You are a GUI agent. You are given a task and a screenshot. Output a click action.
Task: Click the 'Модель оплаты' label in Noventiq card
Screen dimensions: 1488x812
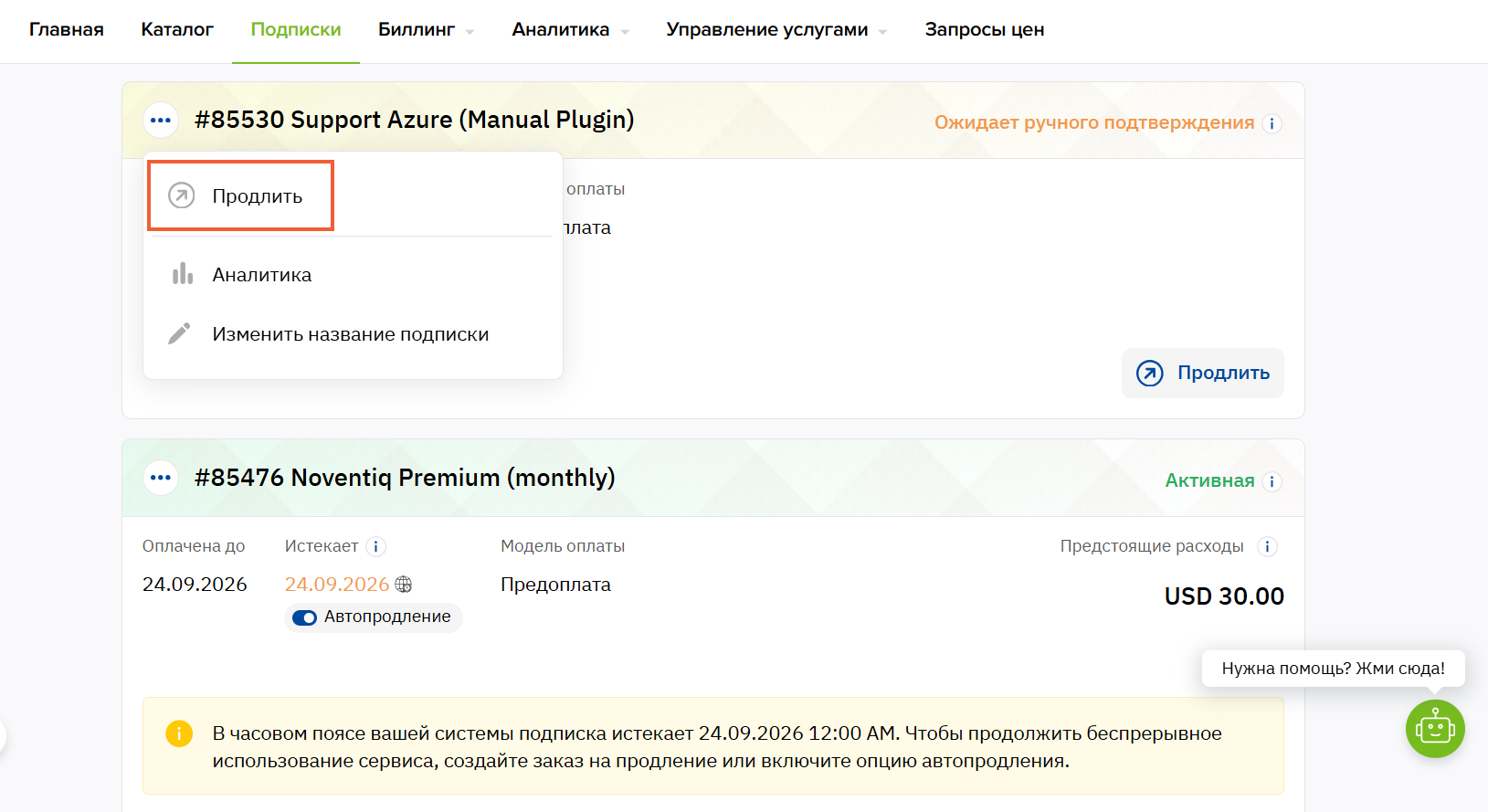click(x=563, y=546)
